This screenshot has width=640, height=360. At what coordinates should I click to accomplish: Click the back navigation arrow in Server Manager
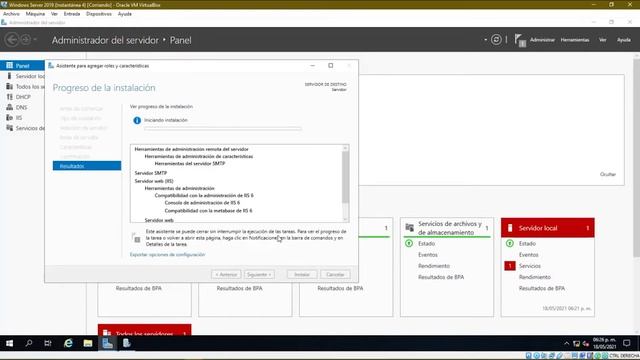tap(11, 40)
